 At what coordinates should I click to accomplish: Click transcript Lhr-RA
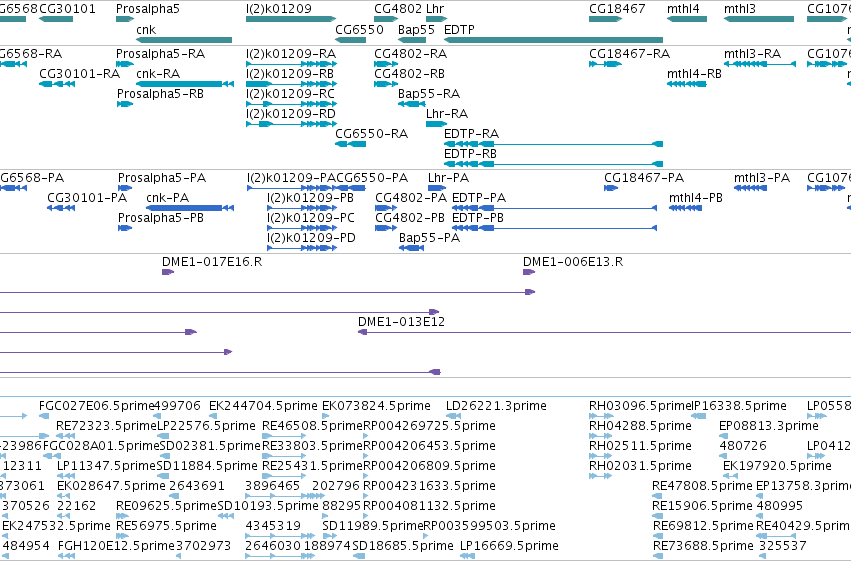click(447, 114)
